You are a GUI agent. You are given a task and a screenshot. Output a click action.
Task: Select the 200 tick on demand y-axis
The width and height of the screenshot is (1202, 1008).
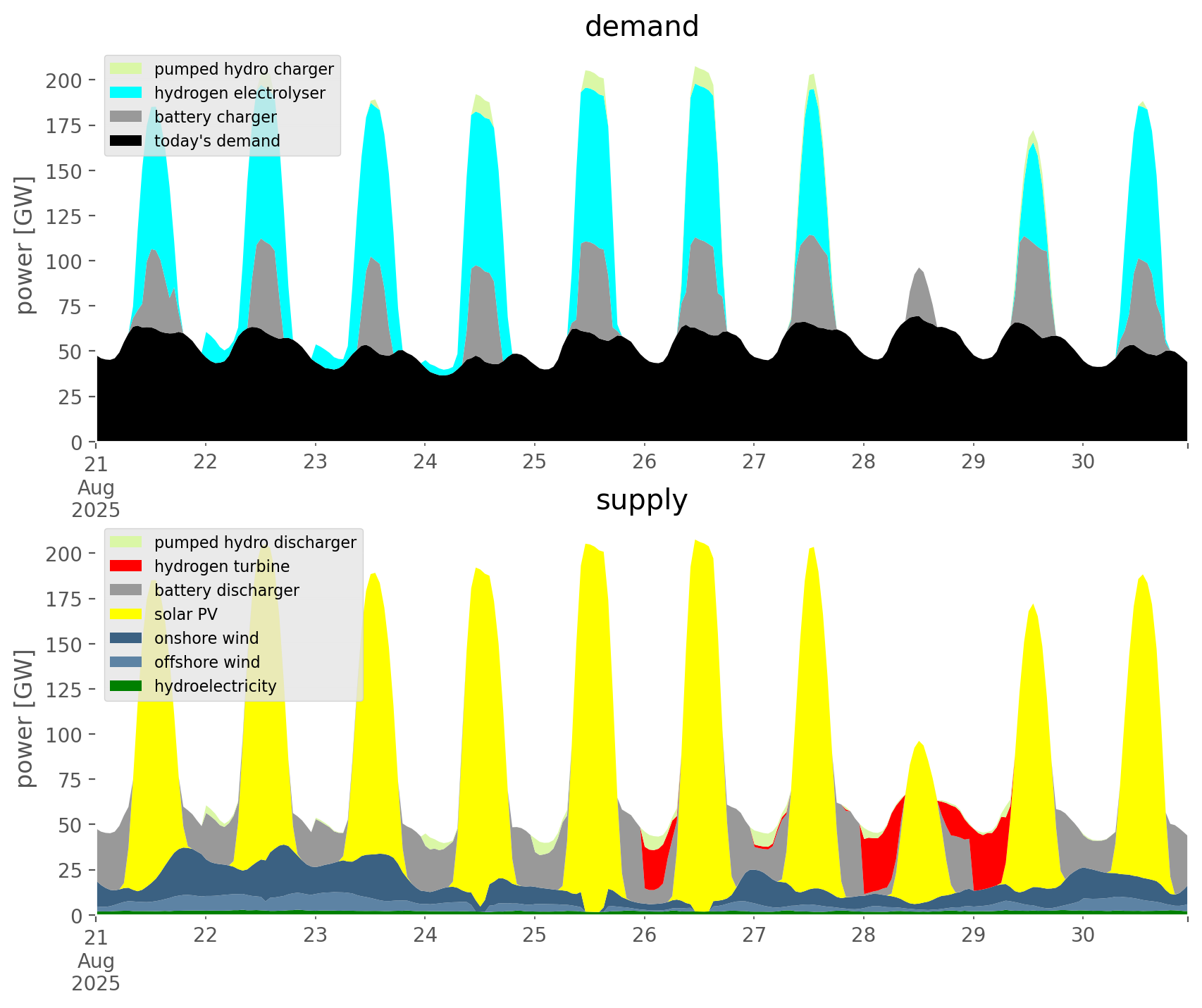pyautogui.click(x=65, y=80)
